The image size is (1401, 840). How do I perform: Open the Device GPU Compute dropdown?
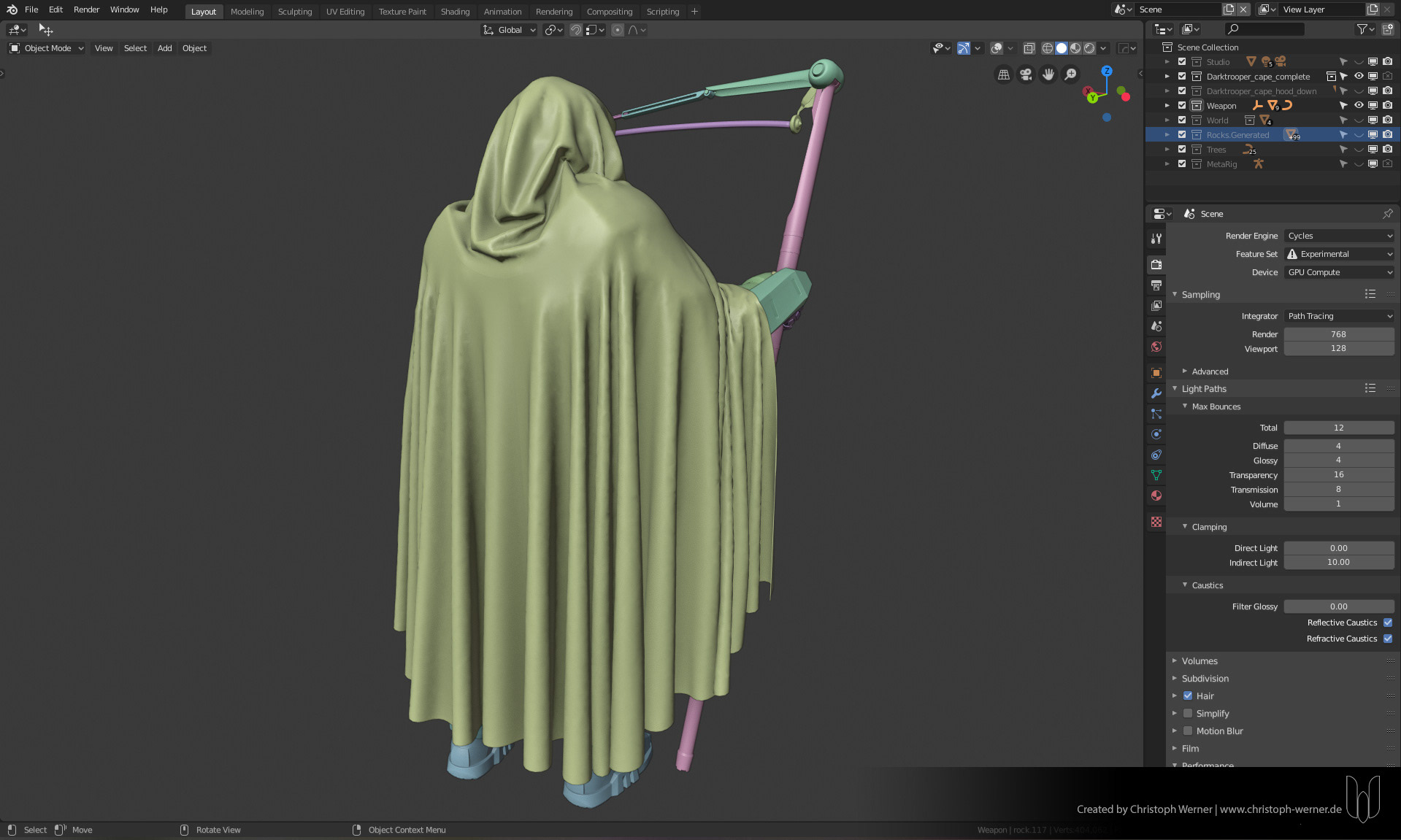coord(1339,272)
